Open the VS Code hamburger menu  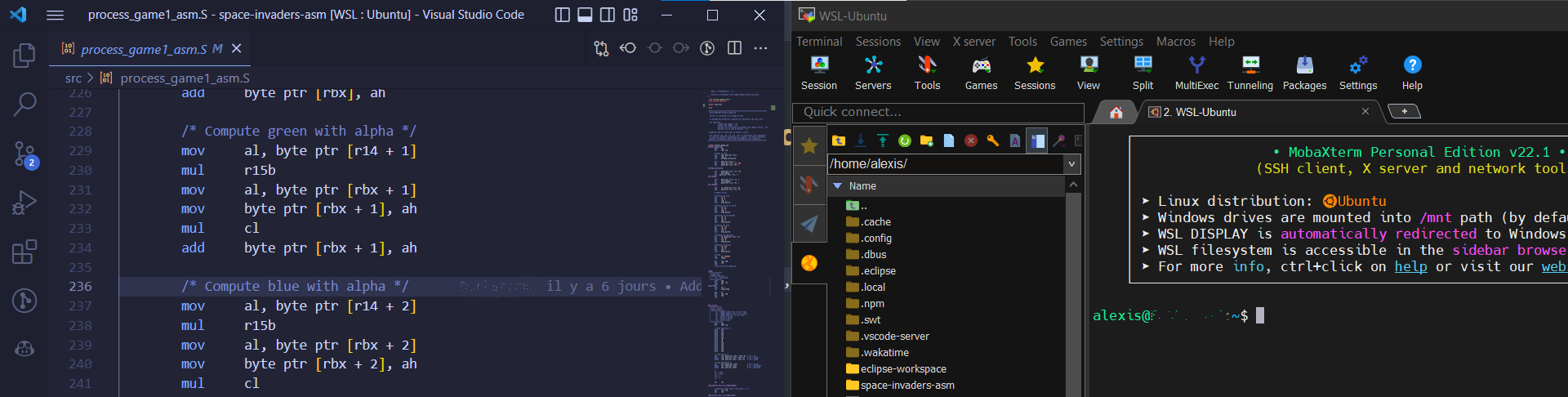point(55,15)
